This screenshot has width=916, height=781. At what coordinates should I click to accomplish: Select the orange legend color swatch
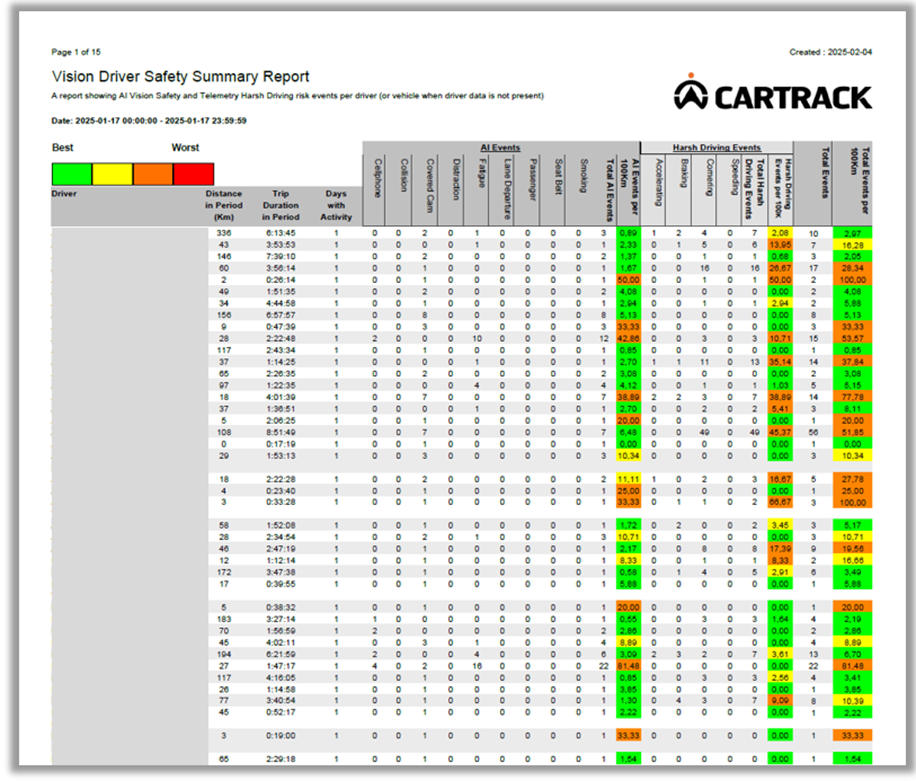pyautogui.click(x=153, y=174)
